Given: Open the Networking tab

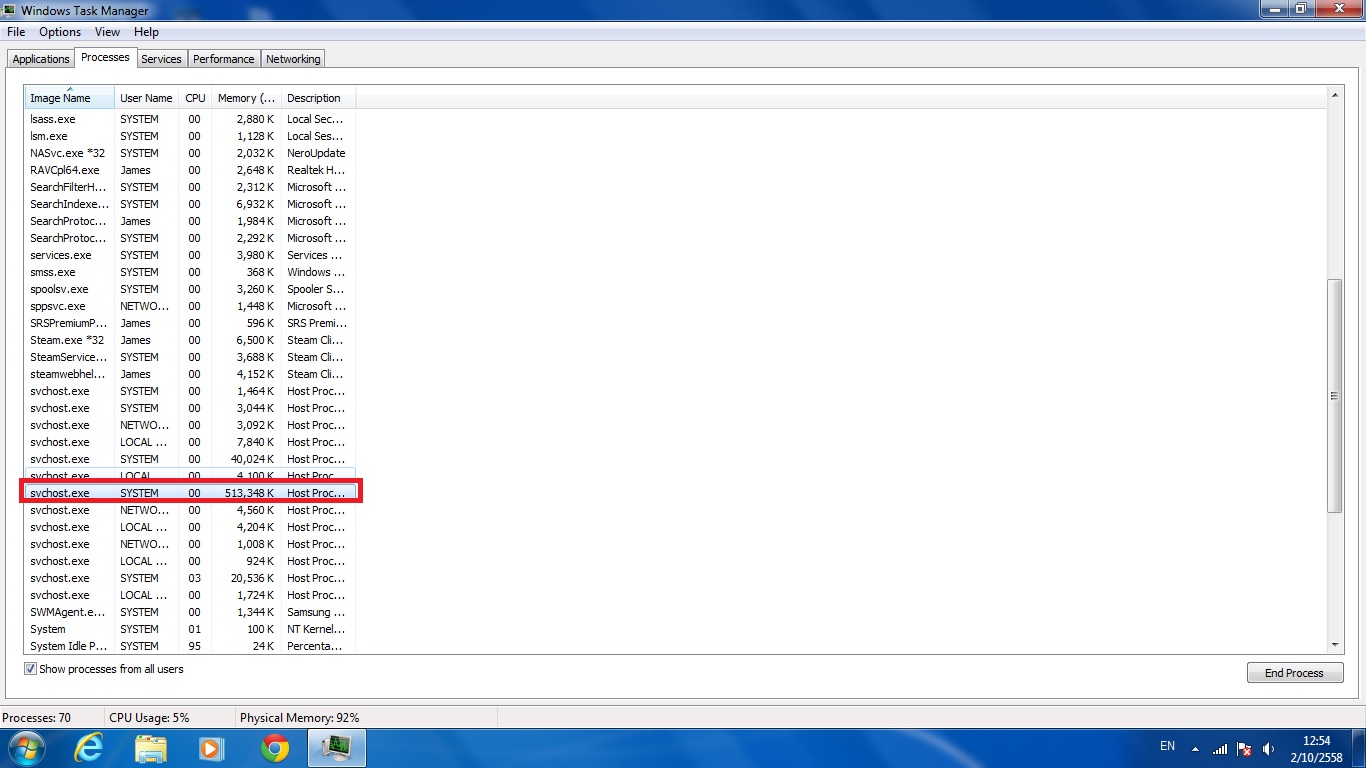Looking at the screenshot, I should point(293,59).
